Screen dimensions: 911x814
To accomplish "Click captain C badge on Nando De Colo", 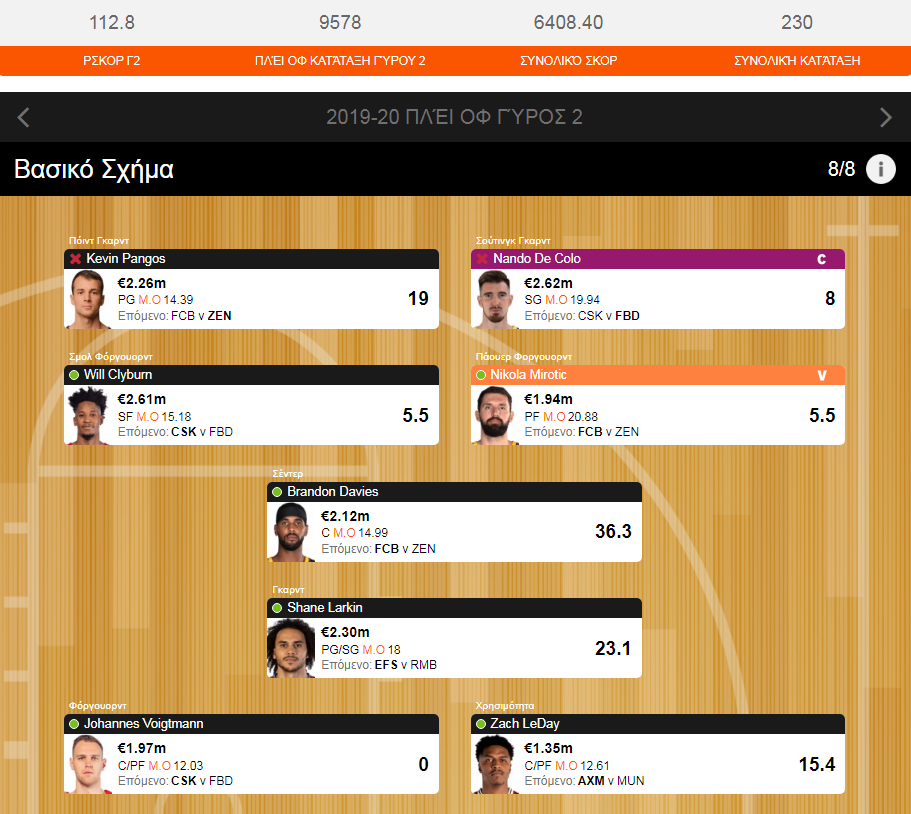I will 822,259.
